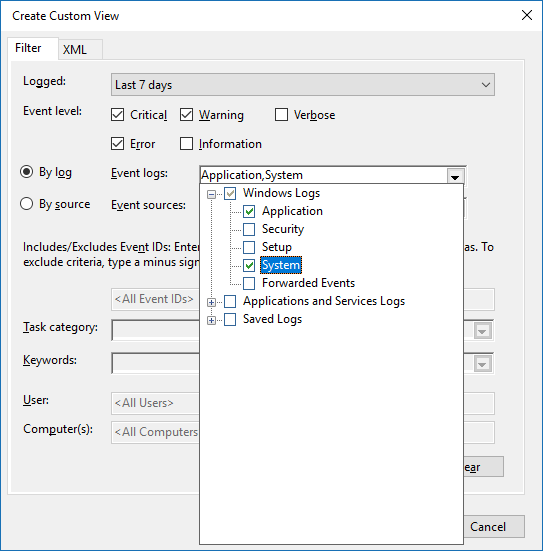The image size is (543, 551).
Task: Select the Forwarded Events tree label
Action: (x=308, y=283)
